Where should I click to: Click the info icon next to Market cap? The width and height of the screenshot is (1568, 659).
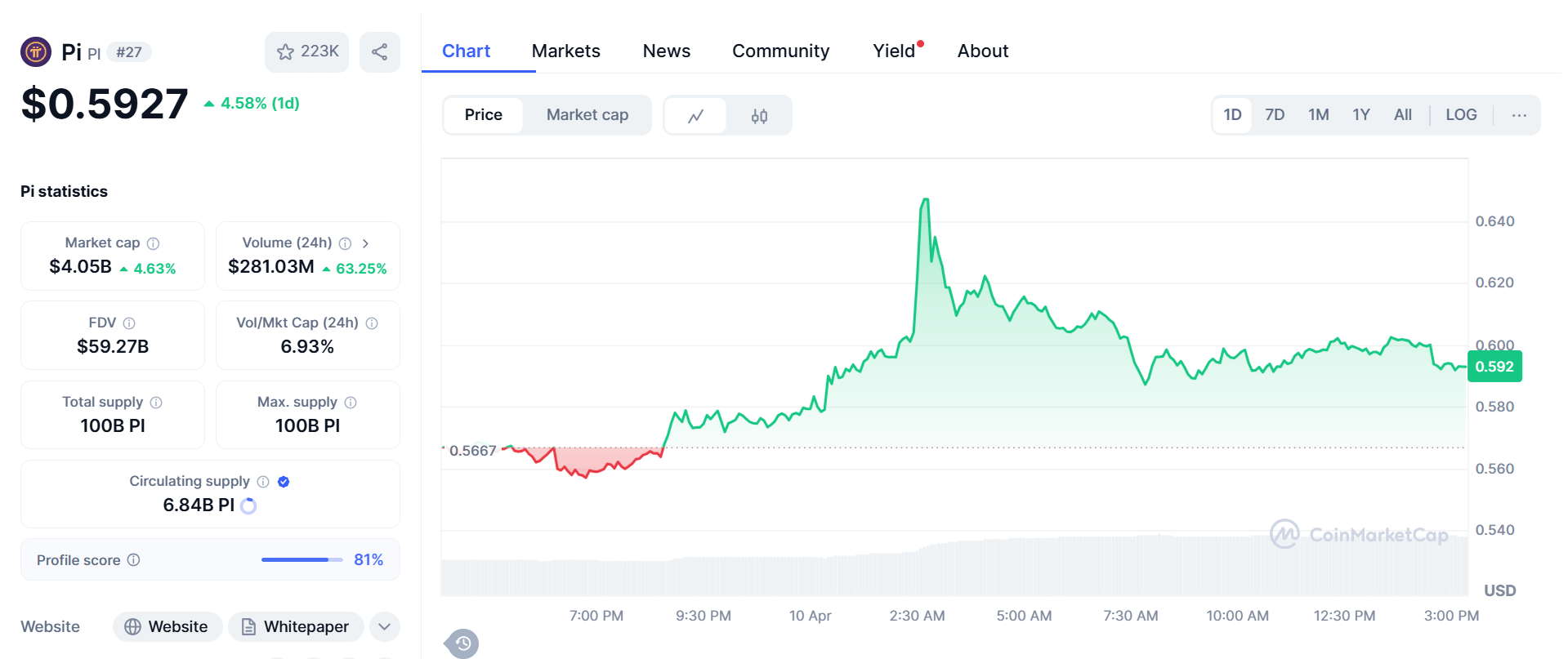[x=153, y=243]
